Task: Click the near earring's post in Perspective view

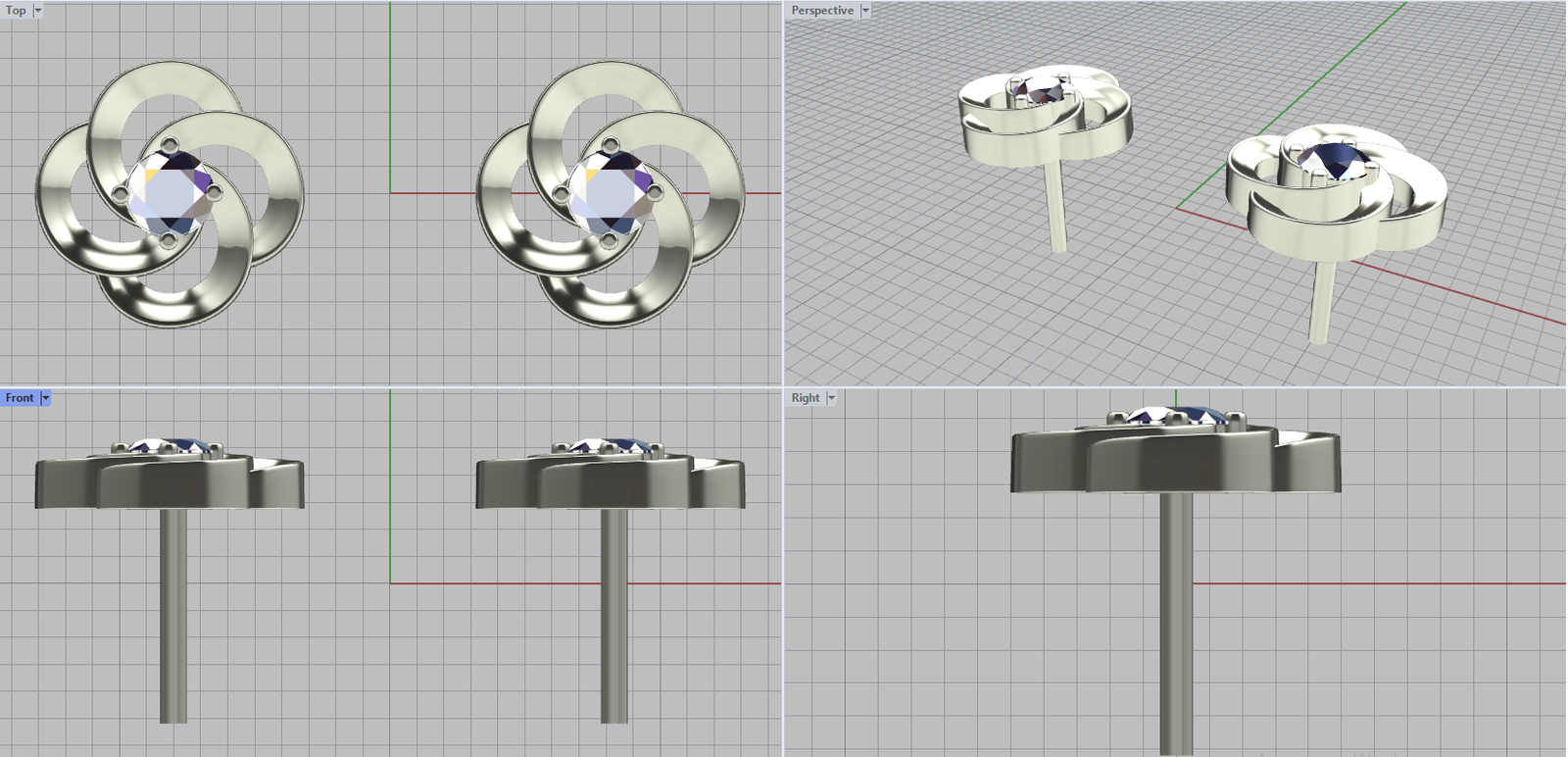Action: [1322, 304]
